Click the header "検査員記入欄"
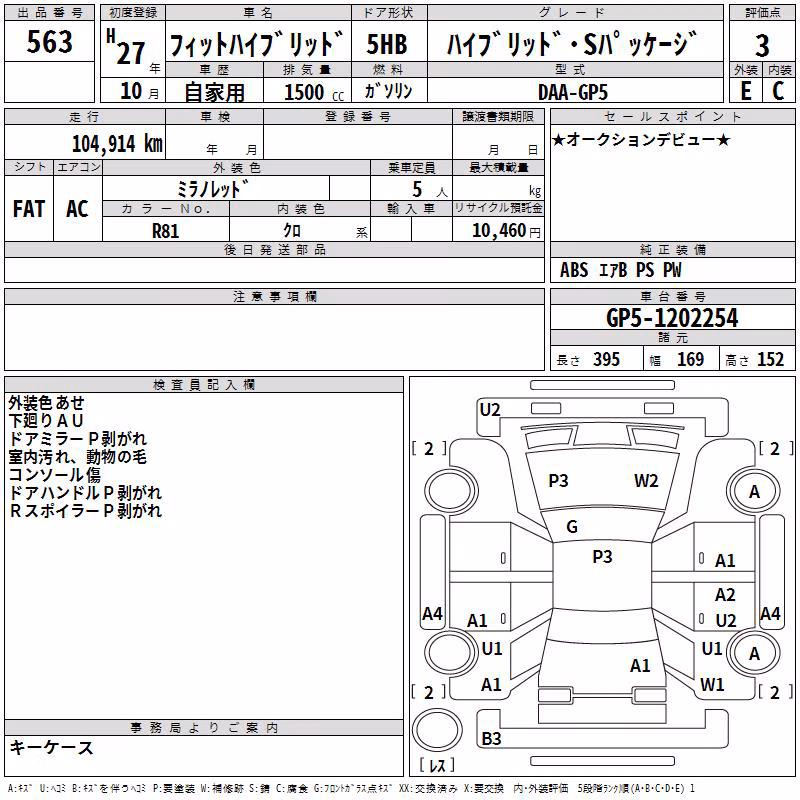This screenshot has width=800, height=800. 204,385
